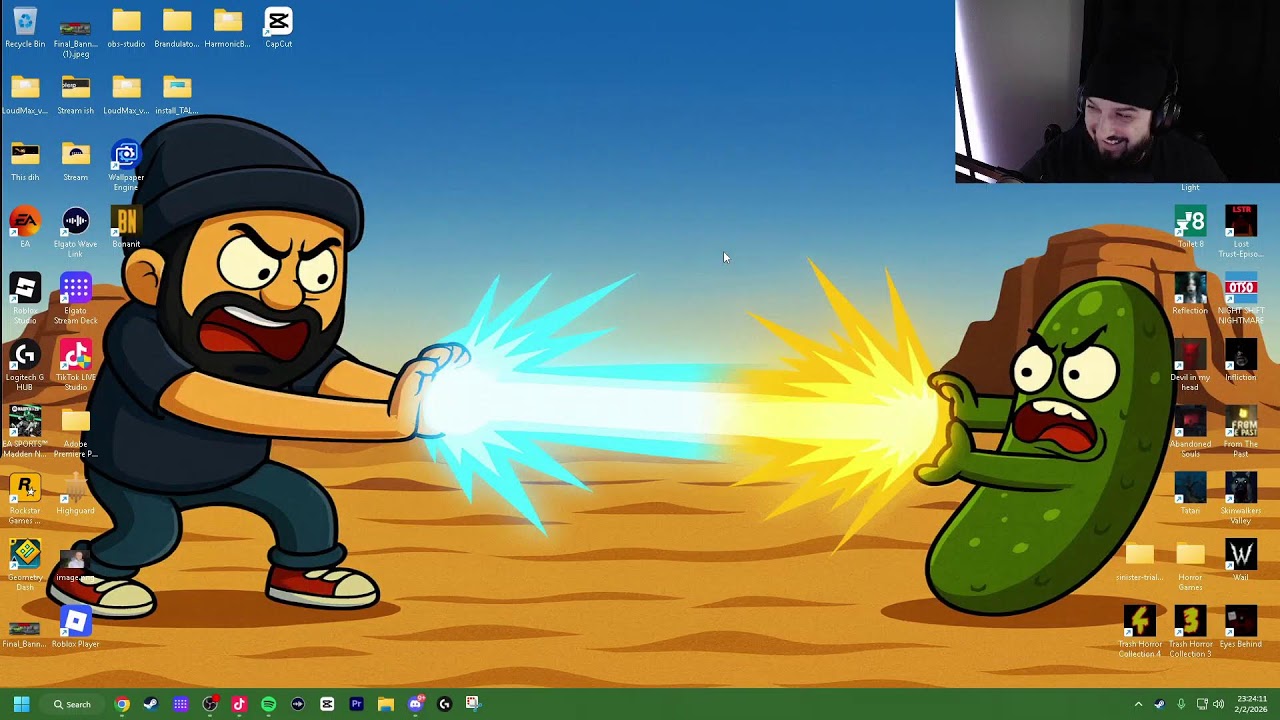The width and height of the screenshot is (1280, 720).
Task: Open the sinister-trial folder
Action: [1140, 561]
